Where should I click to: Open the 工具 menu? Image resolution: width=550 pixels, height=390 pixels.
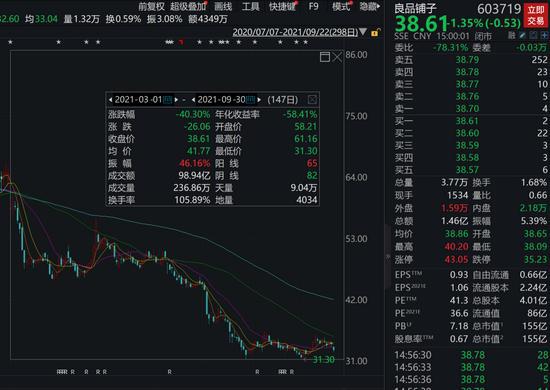[x=250, y=6]
